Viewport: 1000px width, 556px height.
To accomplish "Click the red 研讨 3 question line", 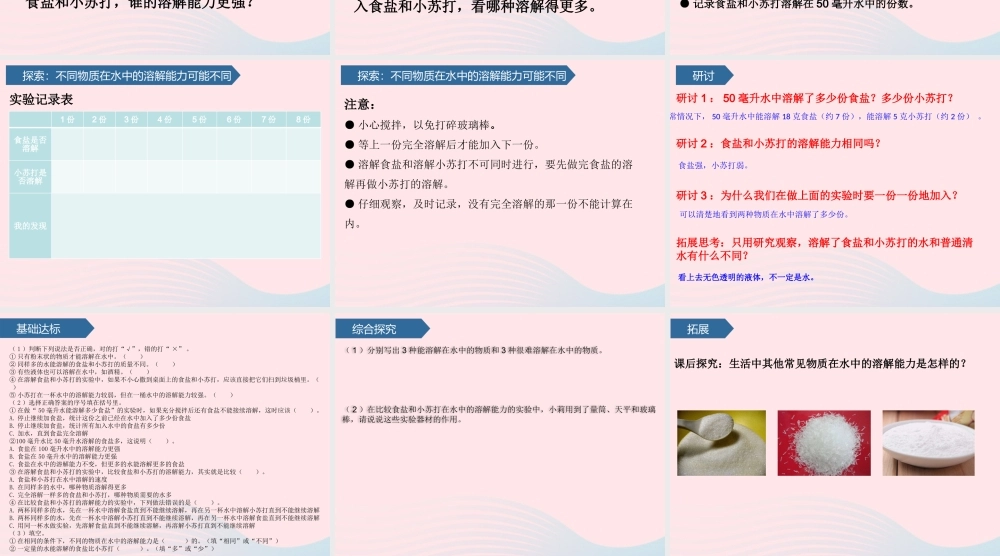I will [817, 195].
